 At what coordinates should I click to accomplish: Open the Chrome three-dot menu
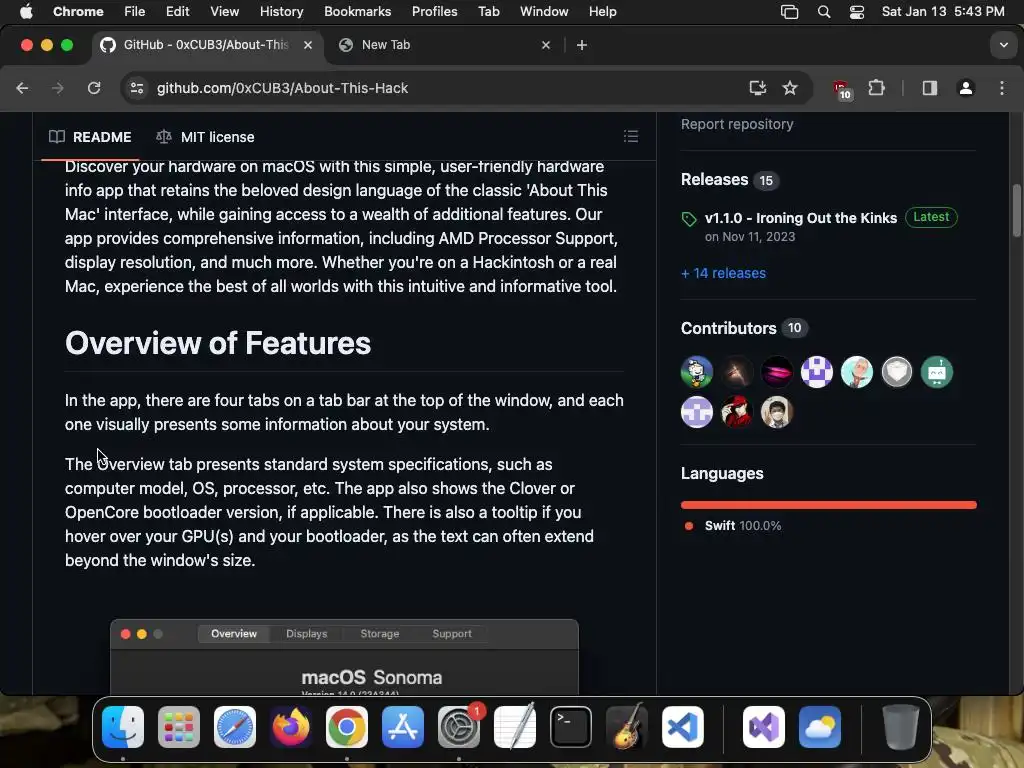pos(1002,88)
